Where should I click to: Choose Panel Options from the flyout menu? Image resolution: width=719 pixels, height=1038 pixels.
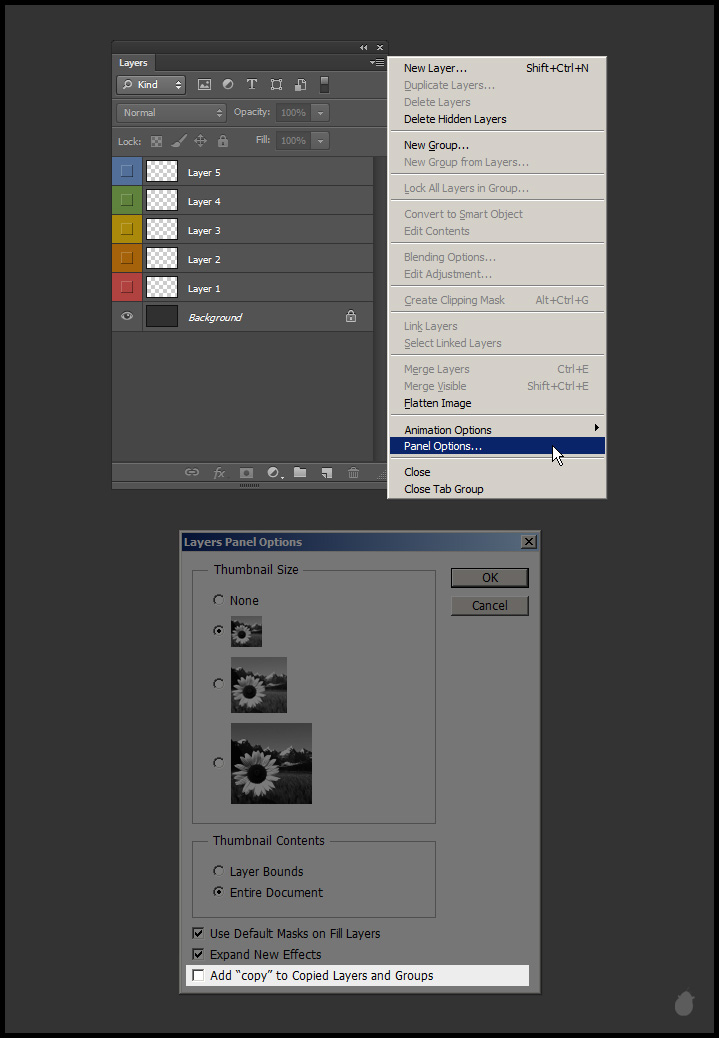(x=443, y=446)
